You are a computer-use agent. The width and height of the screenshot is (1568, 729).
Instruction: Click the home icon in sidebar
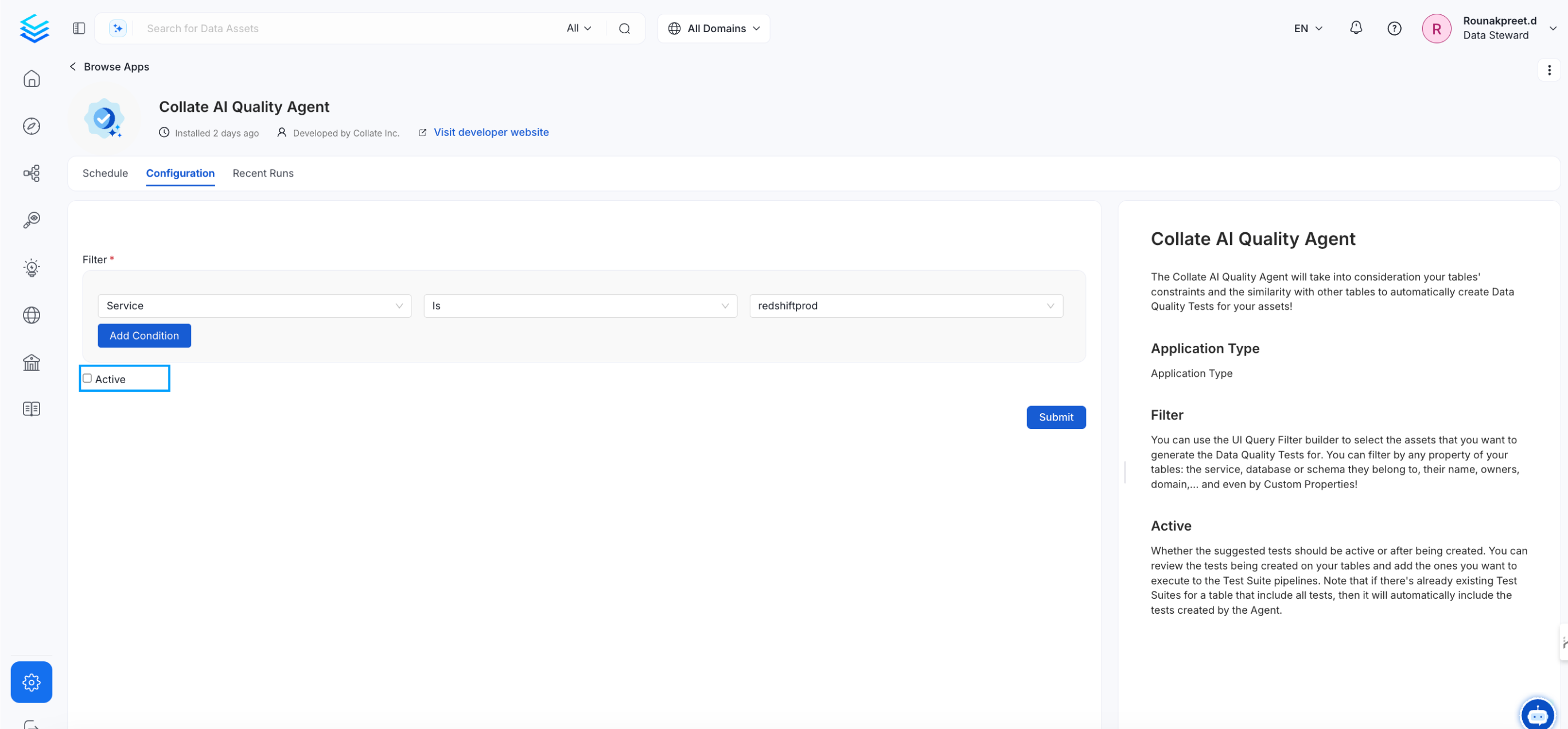coord(32,79)
